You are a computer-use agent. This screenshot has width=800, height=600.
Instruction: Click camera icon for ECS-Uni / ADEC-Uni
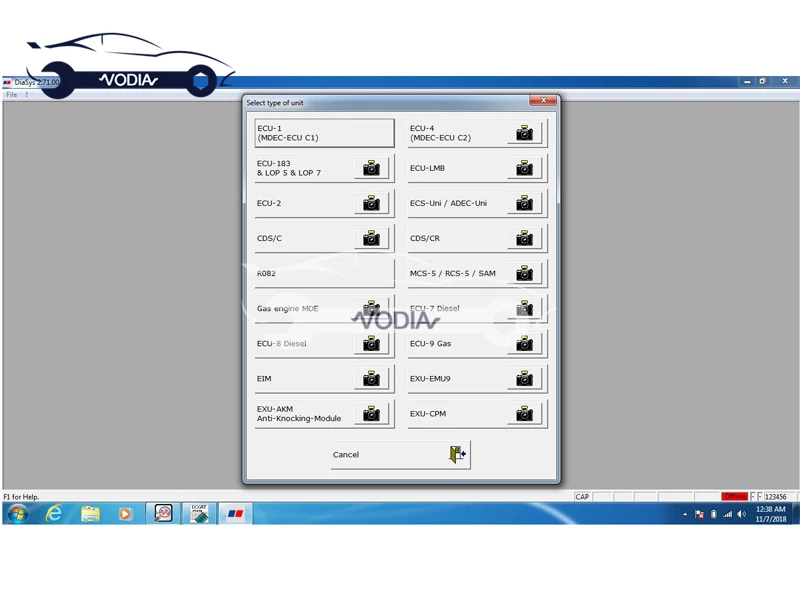pos(524,203)
